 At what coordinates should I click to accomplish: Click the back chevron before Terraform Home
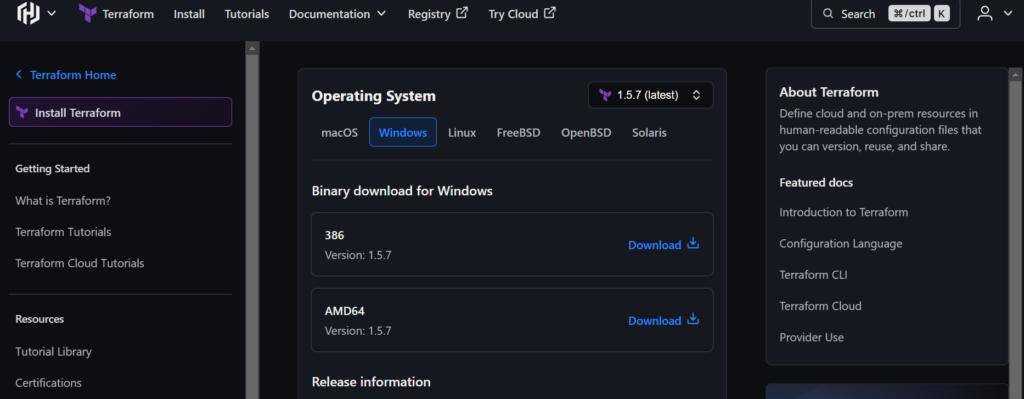tap(19, 75)
